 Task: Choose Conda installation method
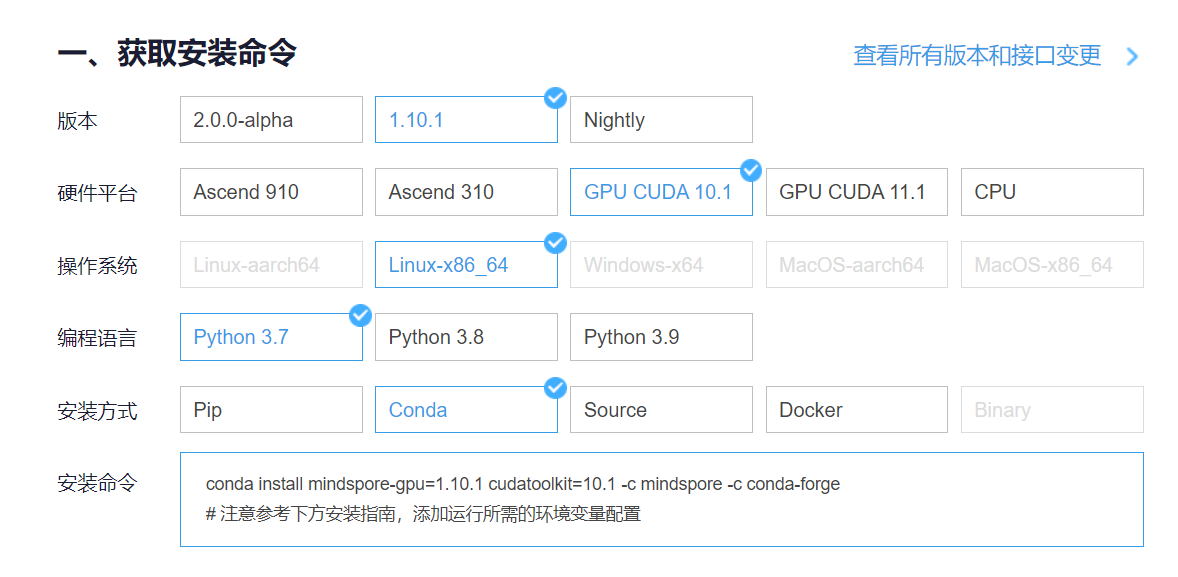coord(467,409)
